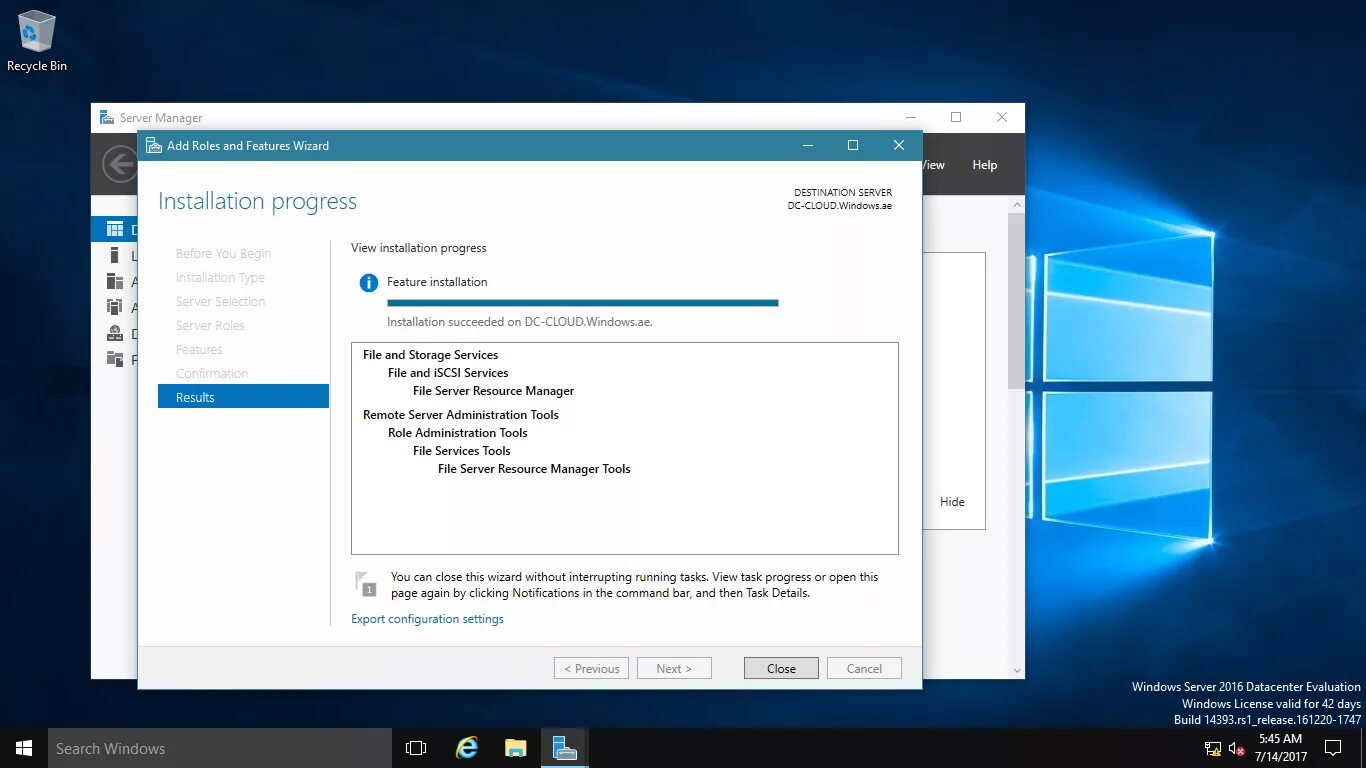Viewport: 1366px width, 768px height.
Task: Open File Explorer from the taskbar
Action: [x=516, y=748]
